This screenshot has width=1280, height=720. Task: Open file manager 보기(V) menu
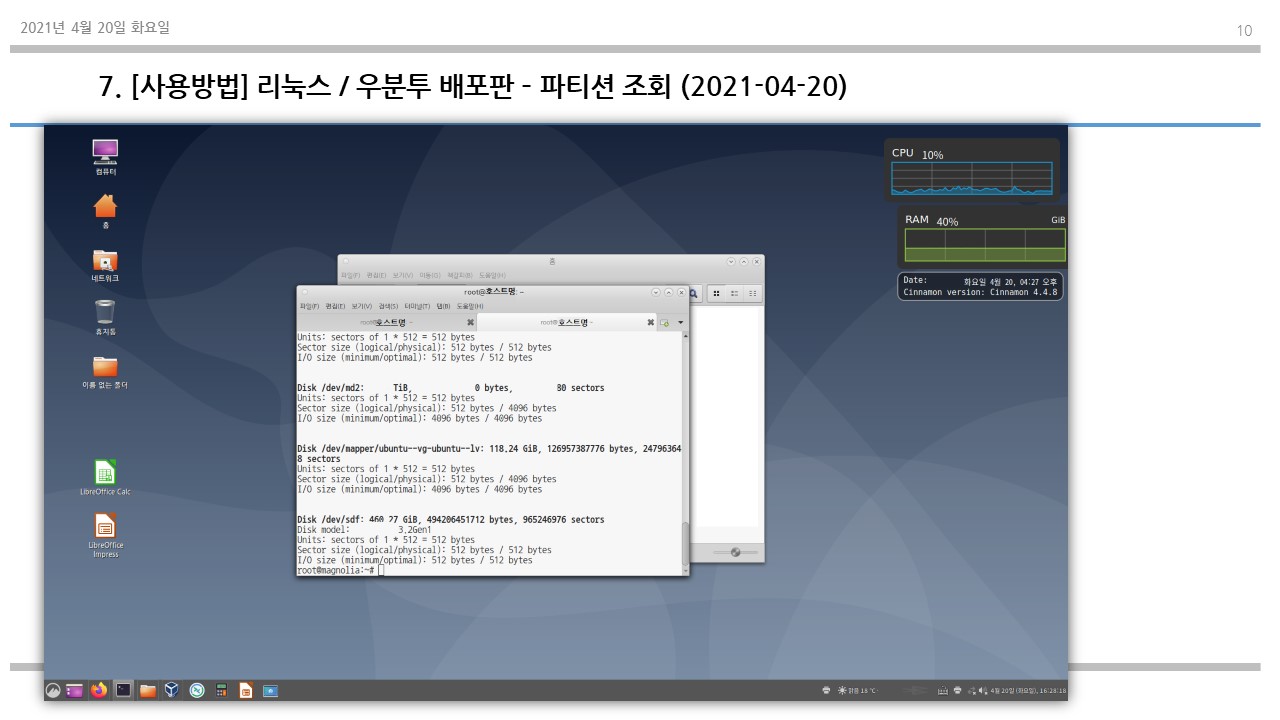pos(402,275)
